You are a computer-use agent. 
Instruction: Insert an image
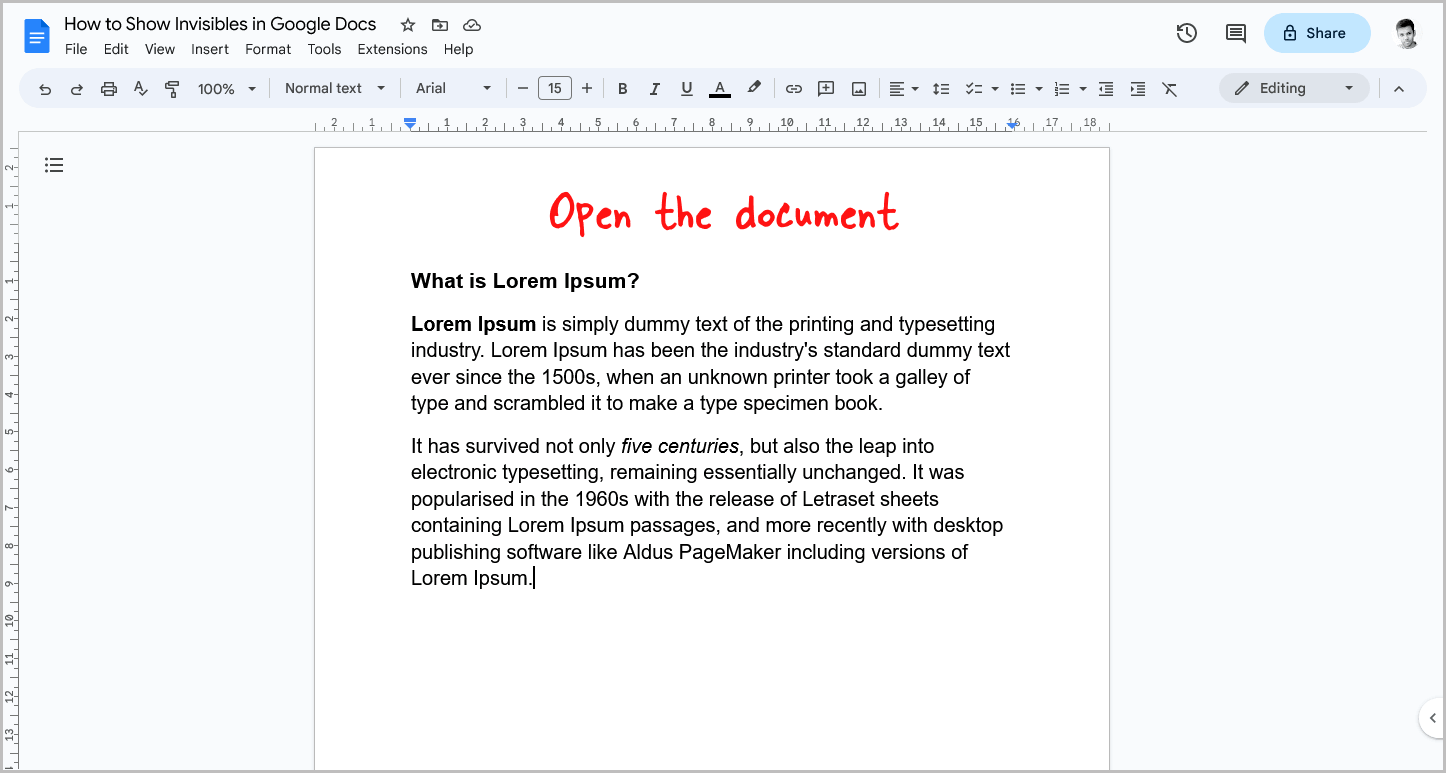point(858,88)
